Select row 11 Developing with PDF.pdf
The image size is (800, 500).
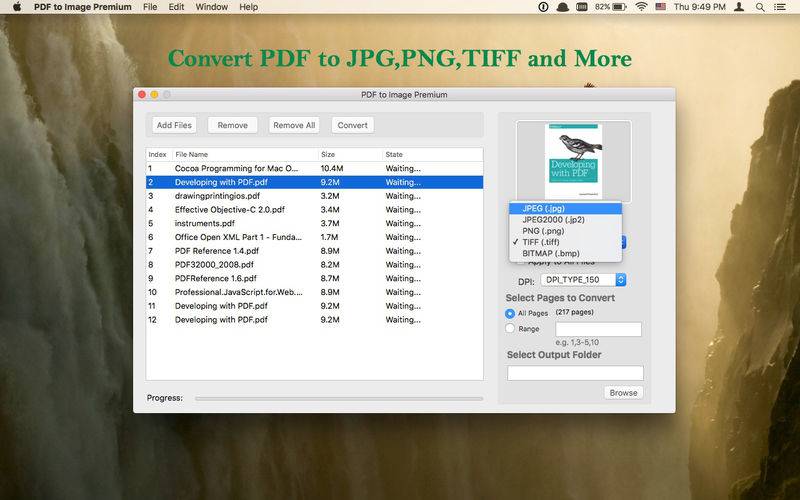point(314,306)
